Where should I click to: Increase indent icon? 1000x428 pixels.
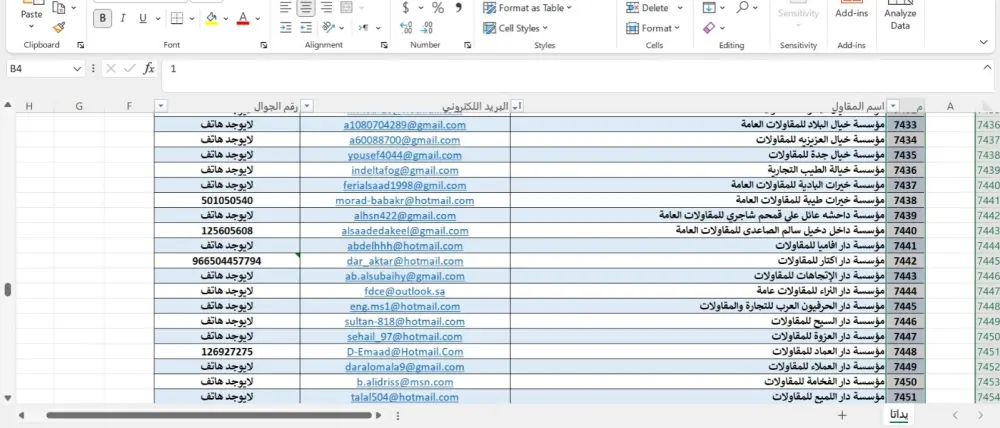[x=306, y=27]
